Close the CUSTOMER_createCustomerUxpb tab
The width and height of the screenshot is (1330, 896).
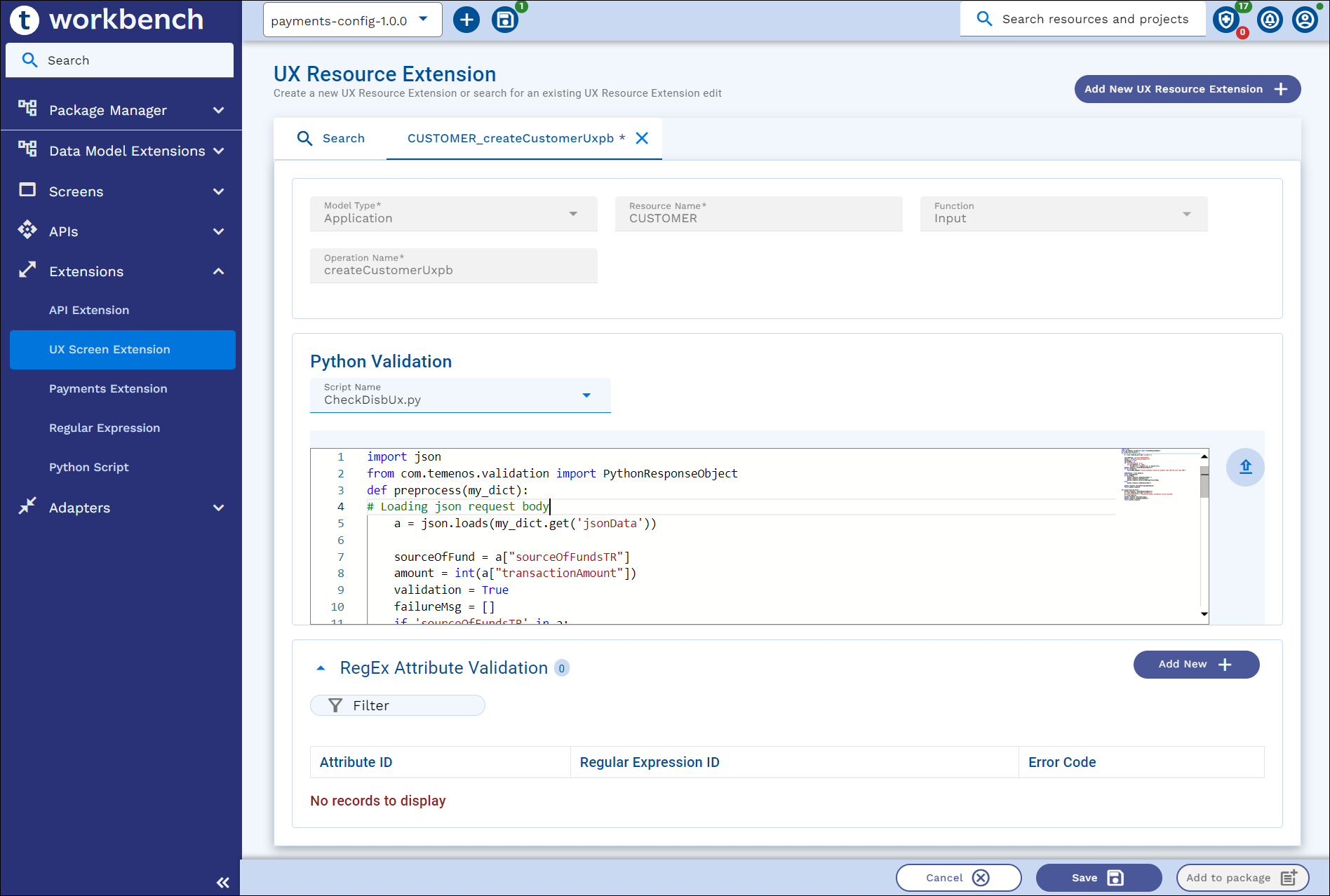pos(642,138)
